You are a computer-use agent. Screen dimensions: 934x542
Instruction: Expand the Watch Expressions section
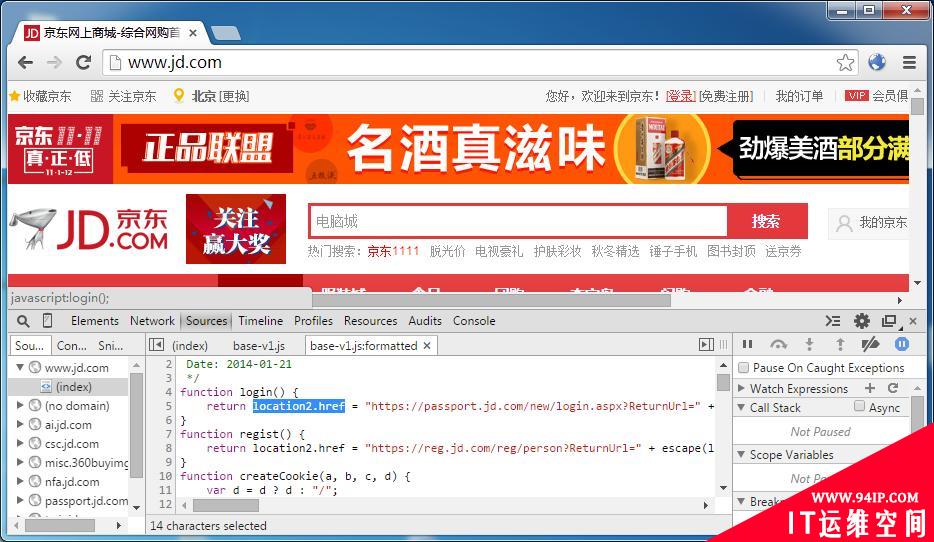click(742, 388)
